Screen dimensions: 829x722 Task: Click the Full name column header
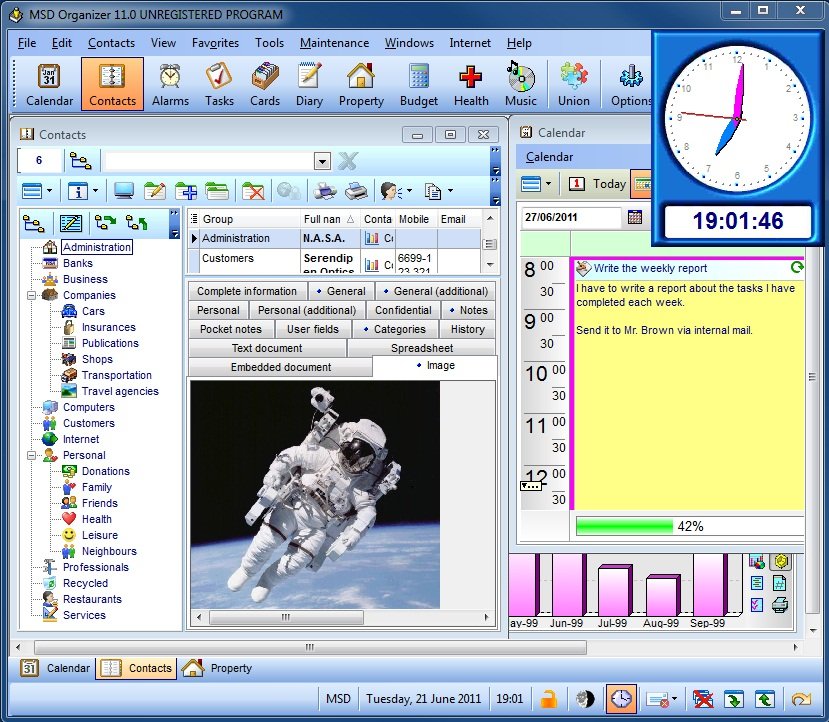[x=328, y=219]
